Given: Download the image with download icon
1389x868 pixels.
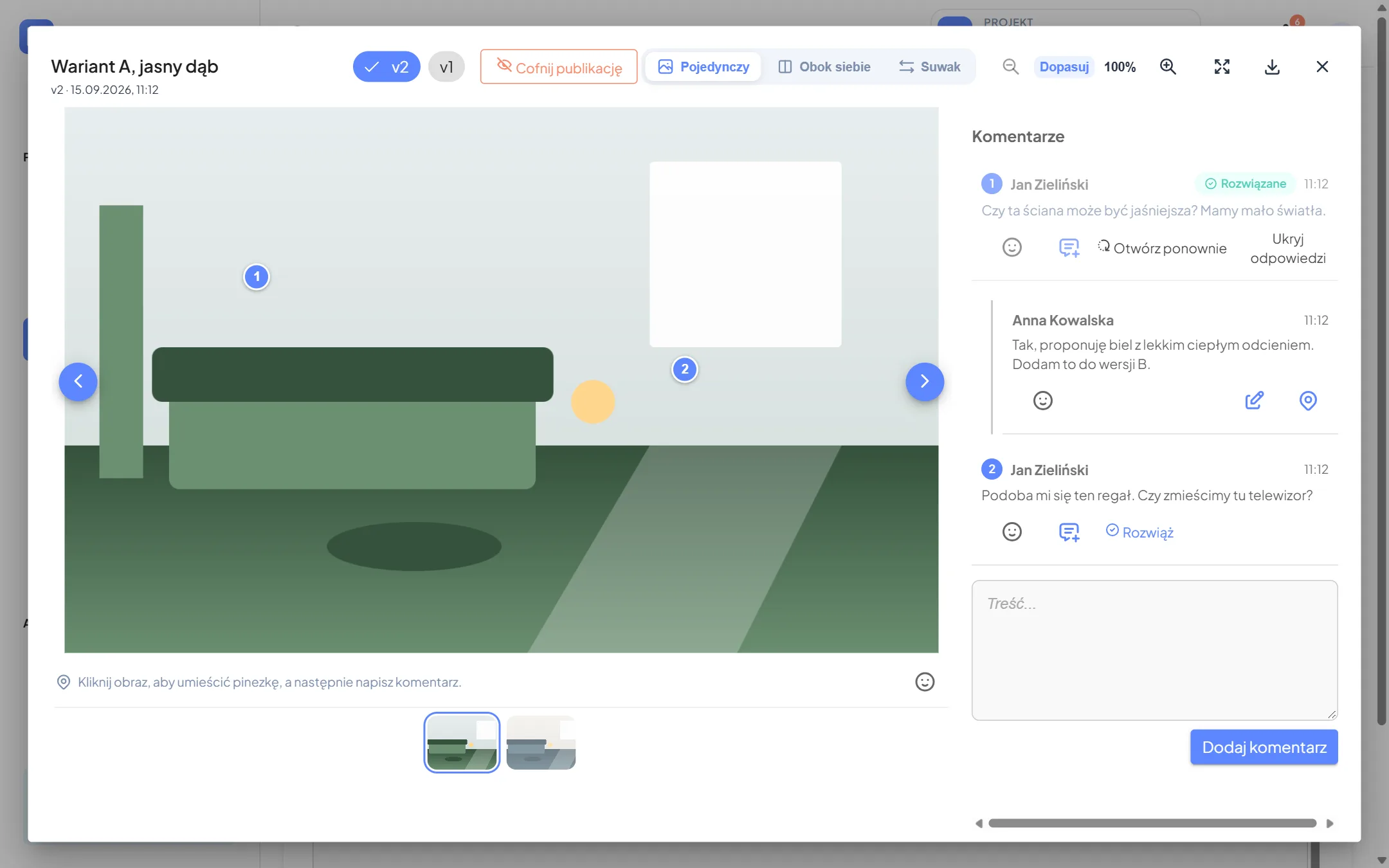Looking at the screenshot, I should tap(1272, 67).
